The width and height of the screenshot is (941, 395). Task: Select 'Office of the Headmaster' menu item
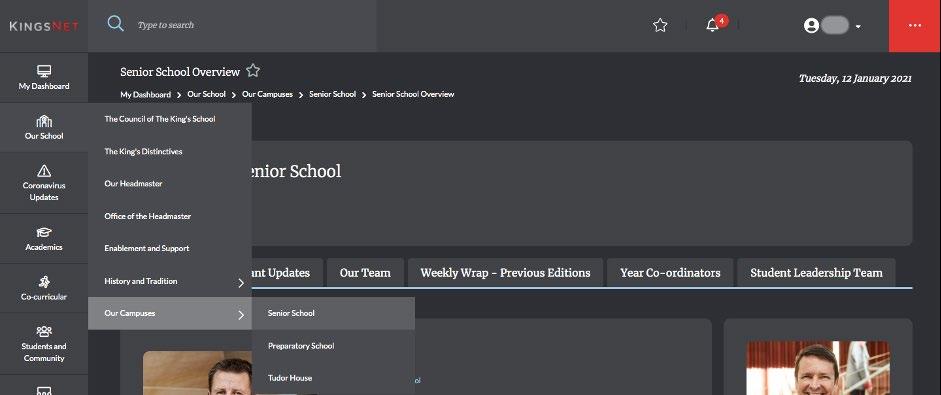click(170, 216)
